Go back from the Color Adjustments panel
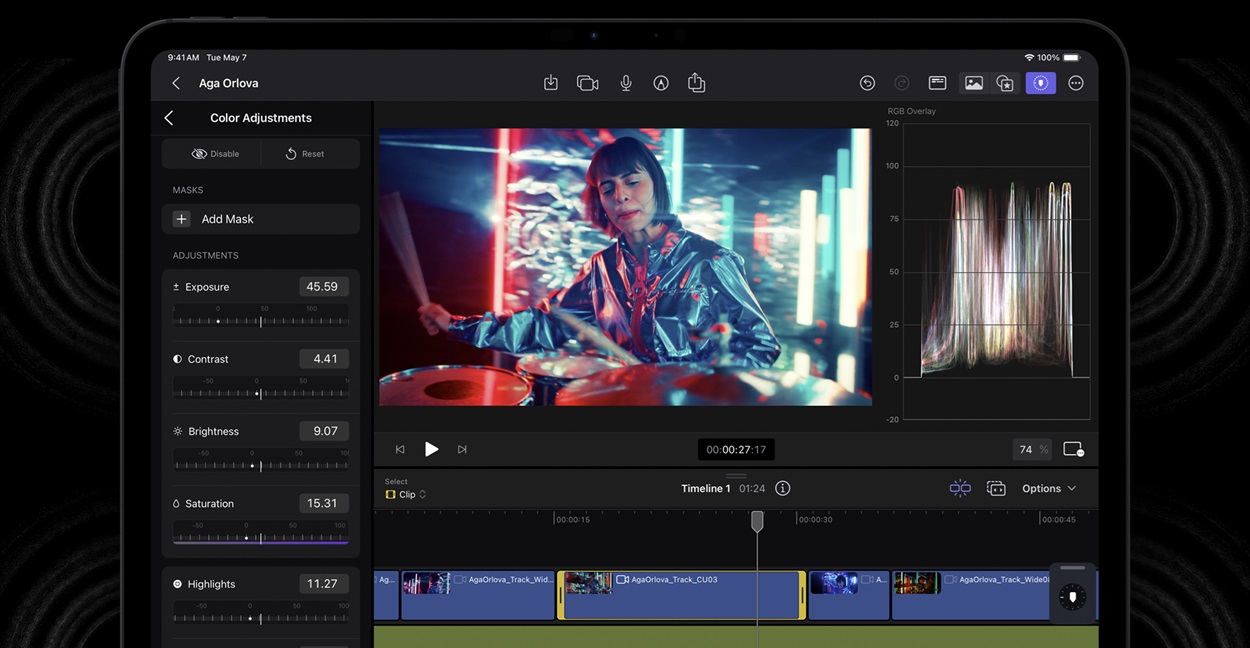 click(x=169, y=118)
